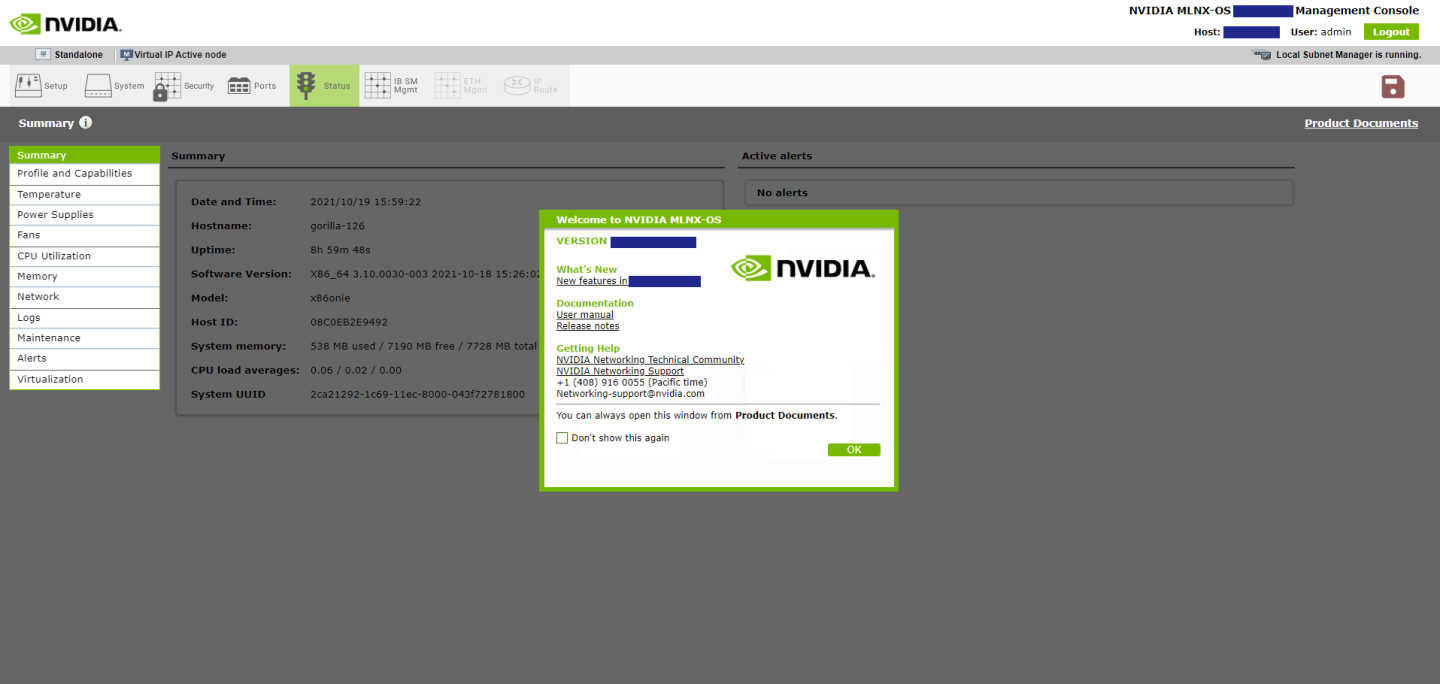Click the NVIDIA logo in header

pyautogui.click(x=66, y=23)
